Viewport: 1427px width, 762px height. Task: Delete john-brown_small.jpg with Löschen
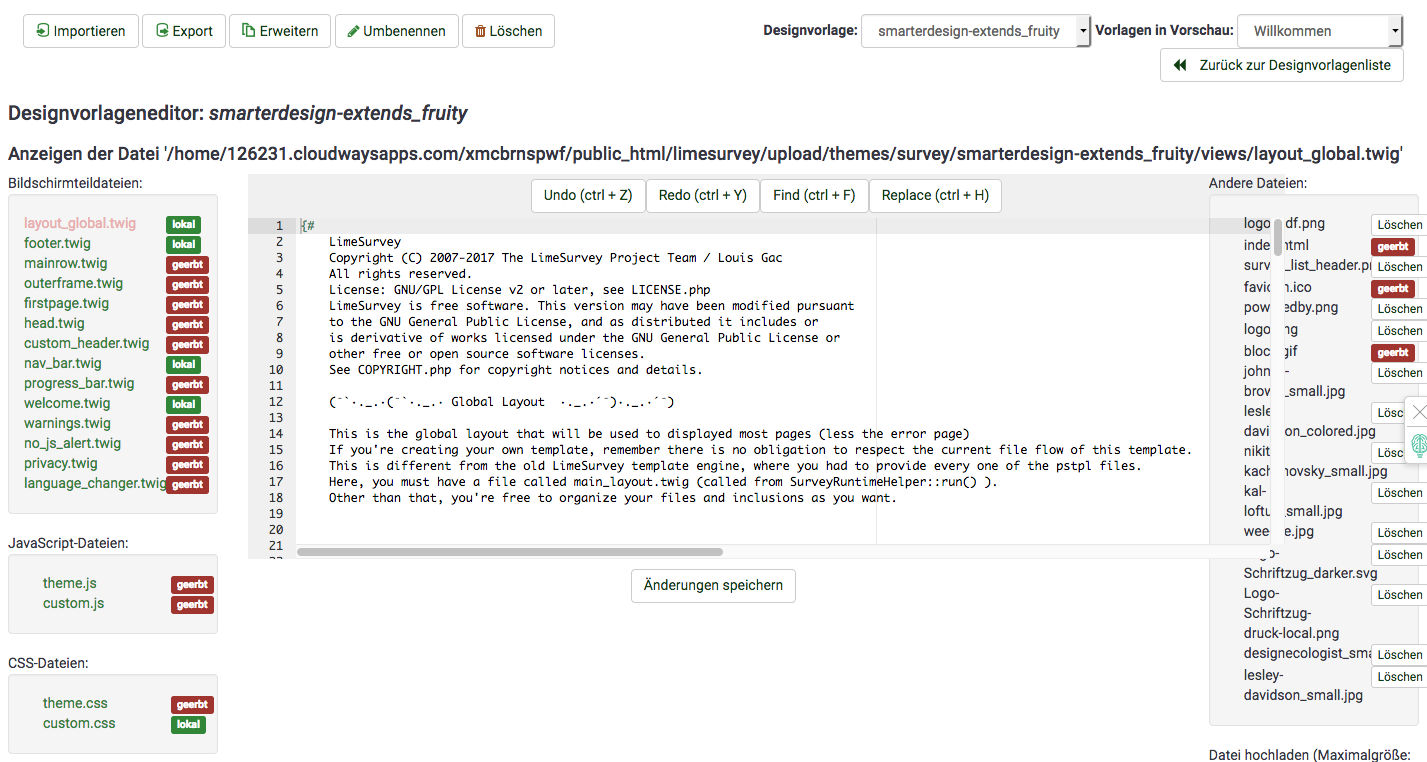pyautogui.click(x=1399, y=373)
